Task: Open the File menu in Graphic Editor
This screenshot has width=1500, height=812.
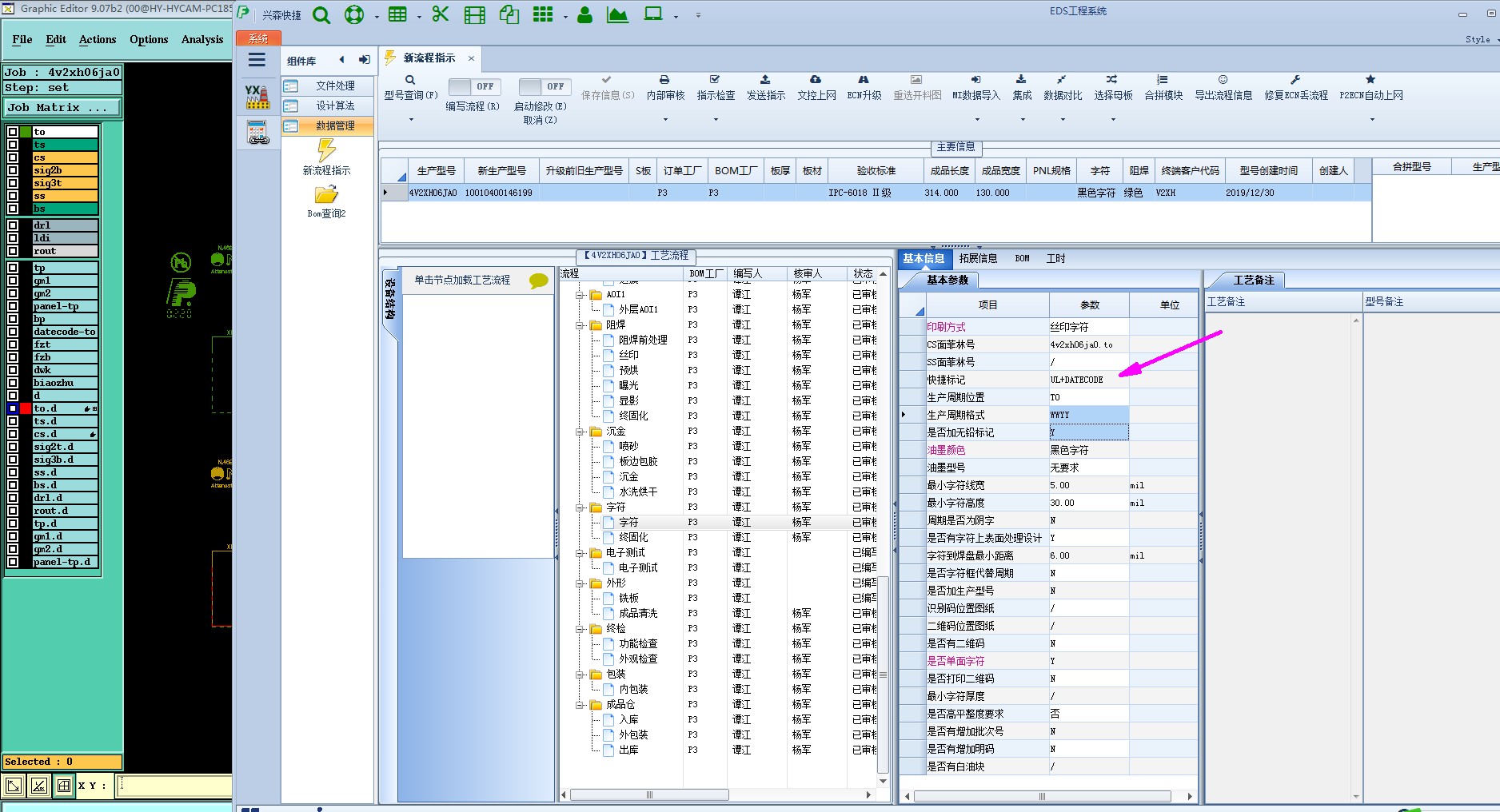Action: [x=22, y=39]
